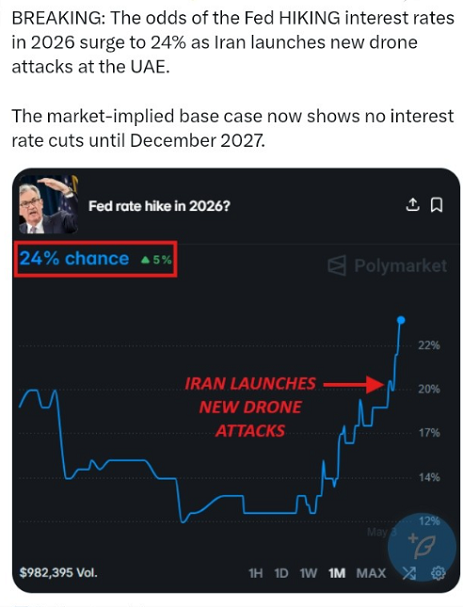463x607 pixels.
Task: Bookmark the Fed rate hike market
Action: [x=437, y=205]
